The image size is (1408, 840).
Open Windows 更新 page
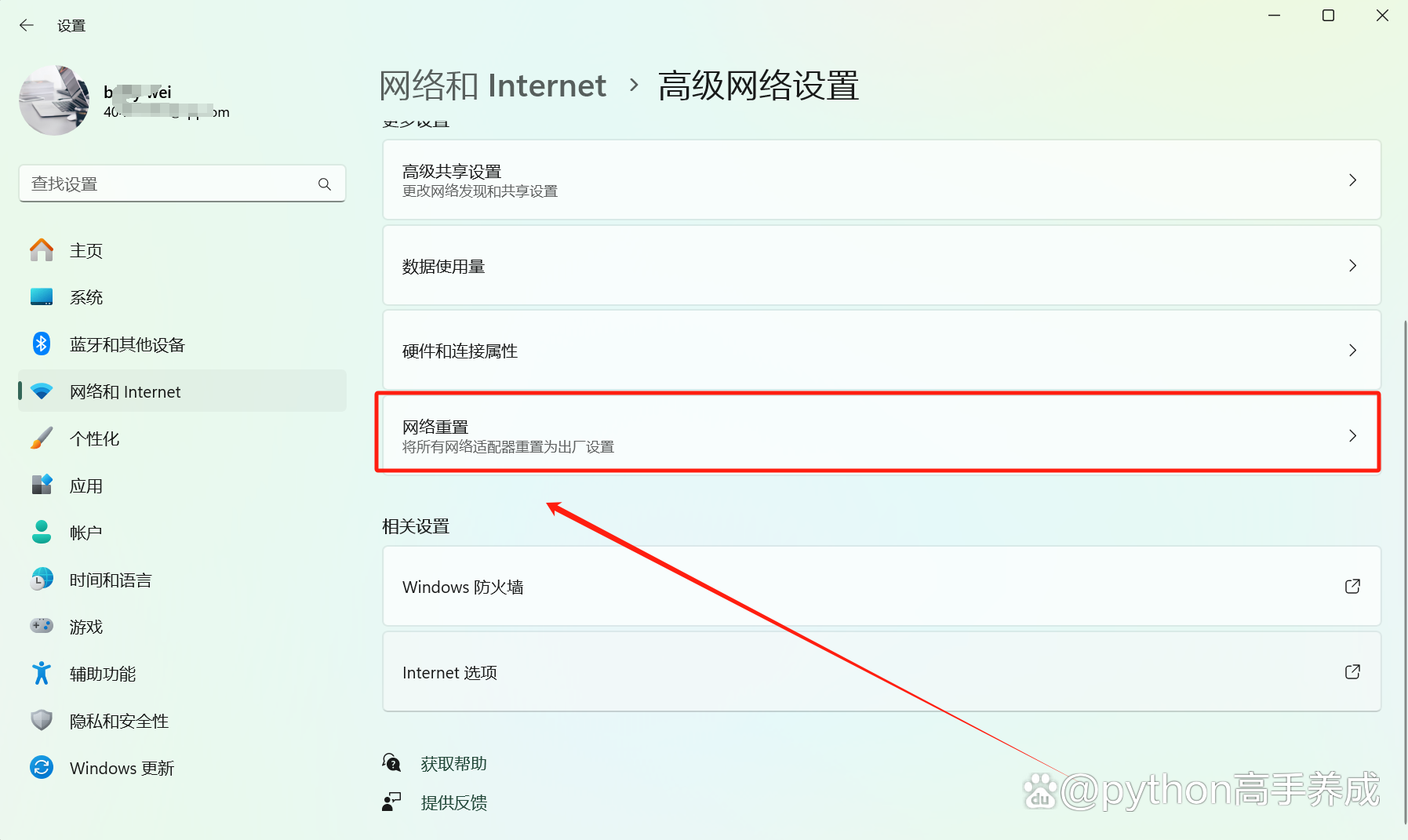pyautogui.click(x=182, y=768)
